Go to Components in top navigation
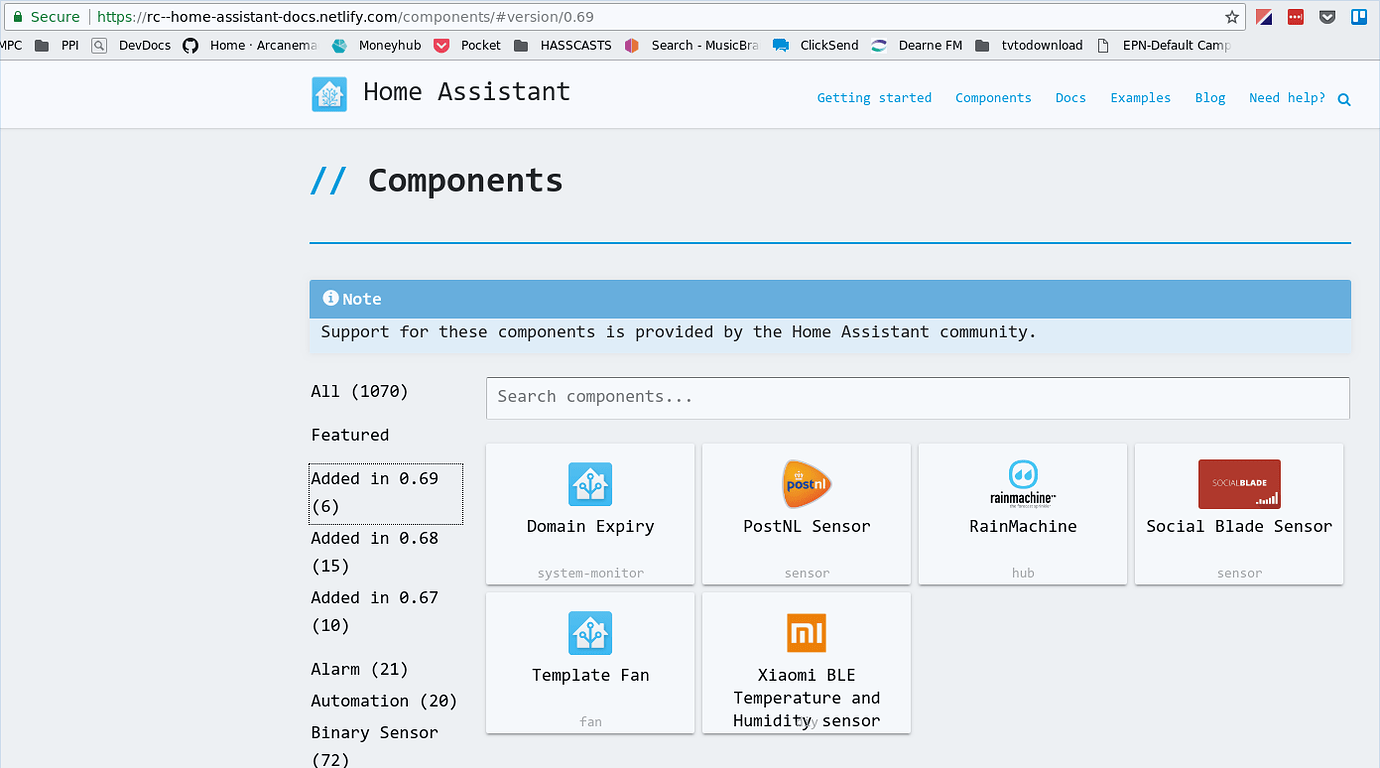 coord(993,98)
